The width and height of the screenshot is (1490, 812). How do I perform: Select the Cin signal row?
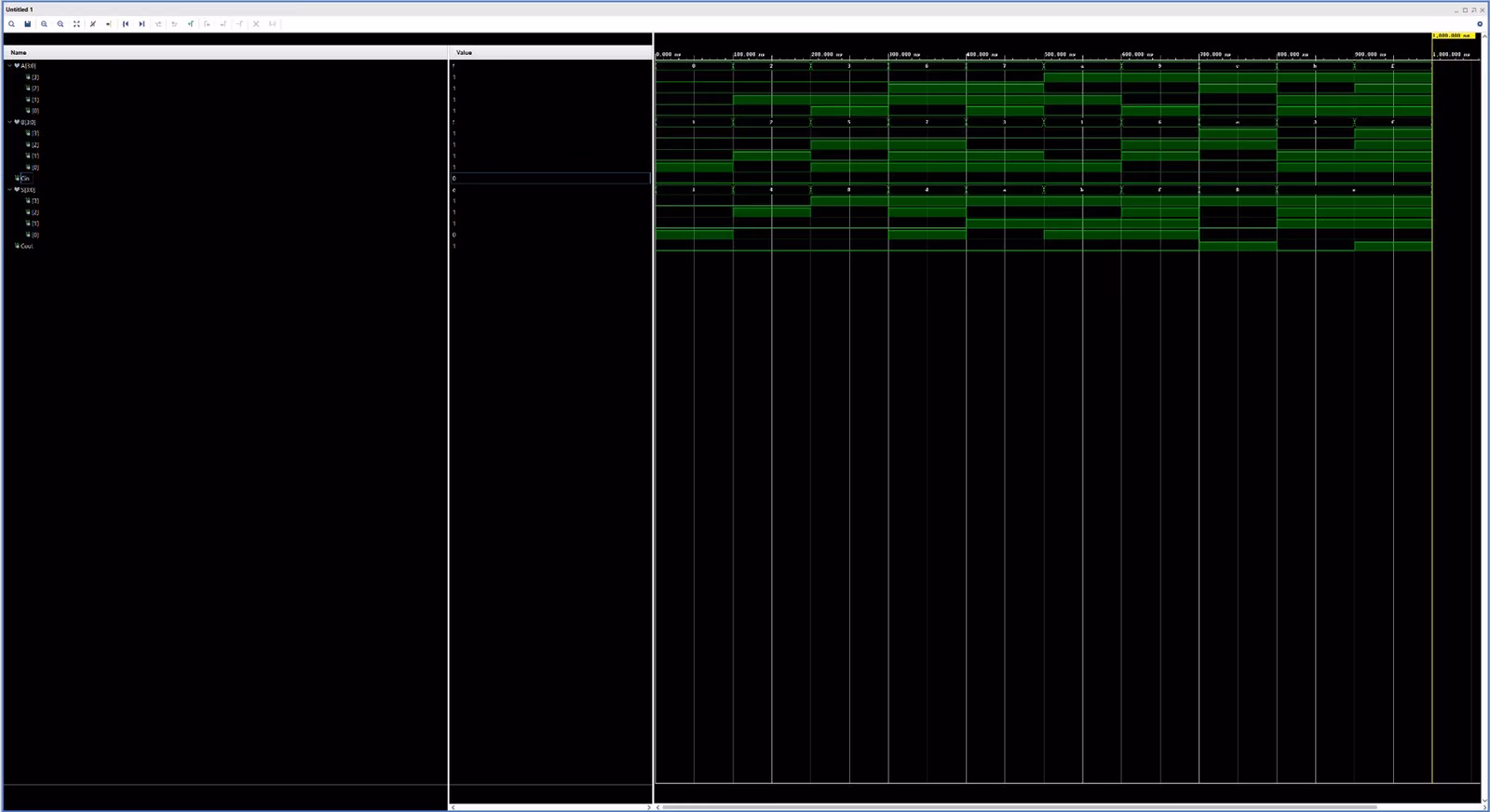click(x=225, y=179)
